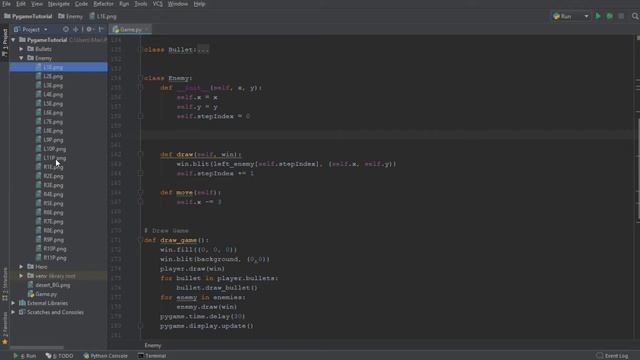Toggle fold marker beside def move
The width and height of the screenshot is (640, 360).
(x=140, y=193)
